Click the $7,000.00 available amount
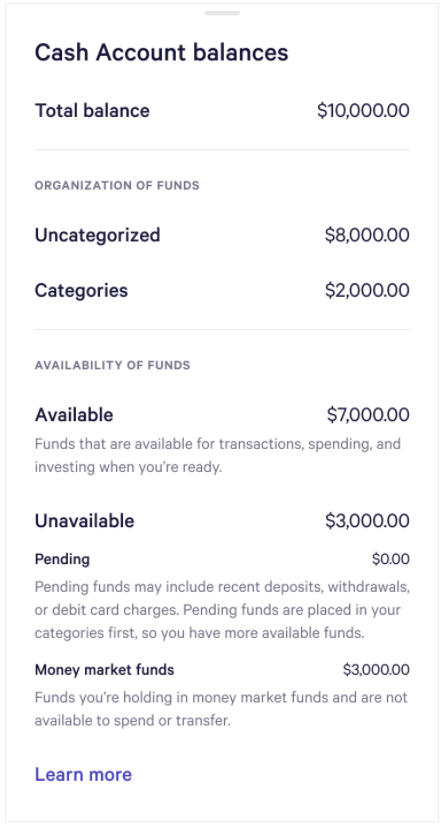The width and height of the screenshot is (442, 826). pos(368,415)
